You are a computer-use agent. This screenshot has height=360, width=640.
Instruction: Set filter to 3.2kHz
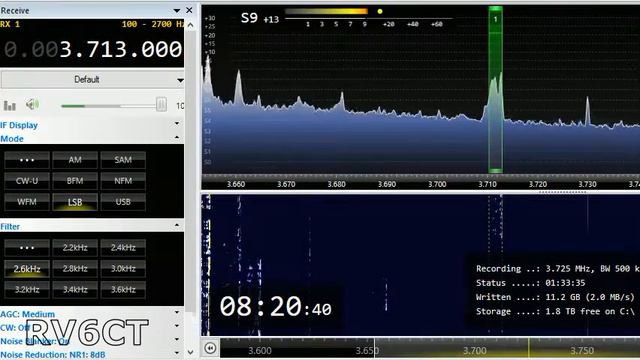27,290
